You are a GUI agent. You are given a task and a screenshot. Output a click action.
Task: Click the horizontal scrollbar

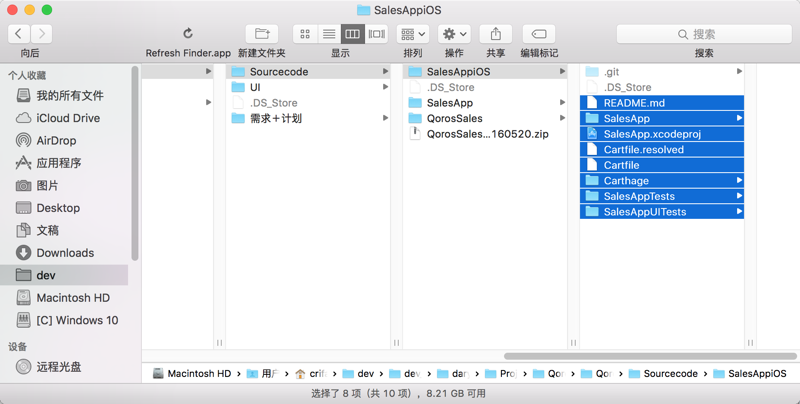650,356
